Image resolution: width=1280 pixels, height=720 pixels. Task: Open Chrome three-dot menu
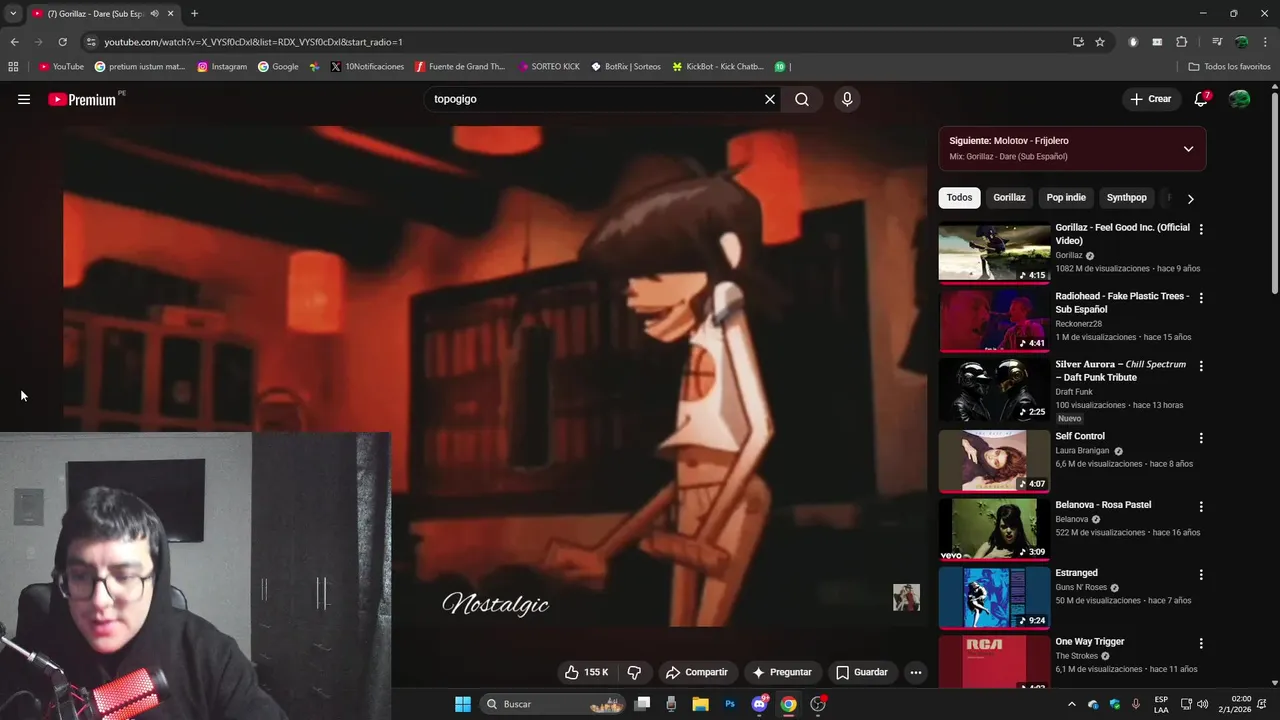tap(1264, 42)
